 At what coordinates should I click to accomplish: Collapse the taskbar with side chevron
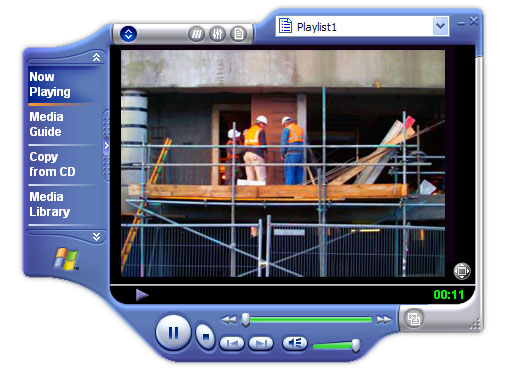(x=106, y=146)
